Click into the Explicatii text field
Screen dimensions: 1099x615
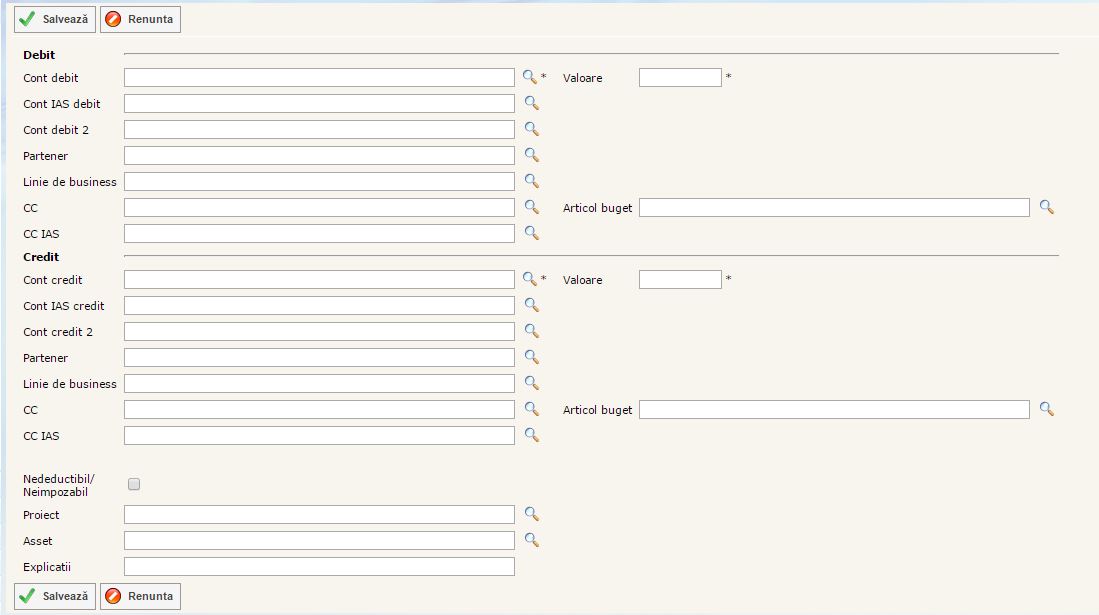pyautogui.click(x=319, y=567)
